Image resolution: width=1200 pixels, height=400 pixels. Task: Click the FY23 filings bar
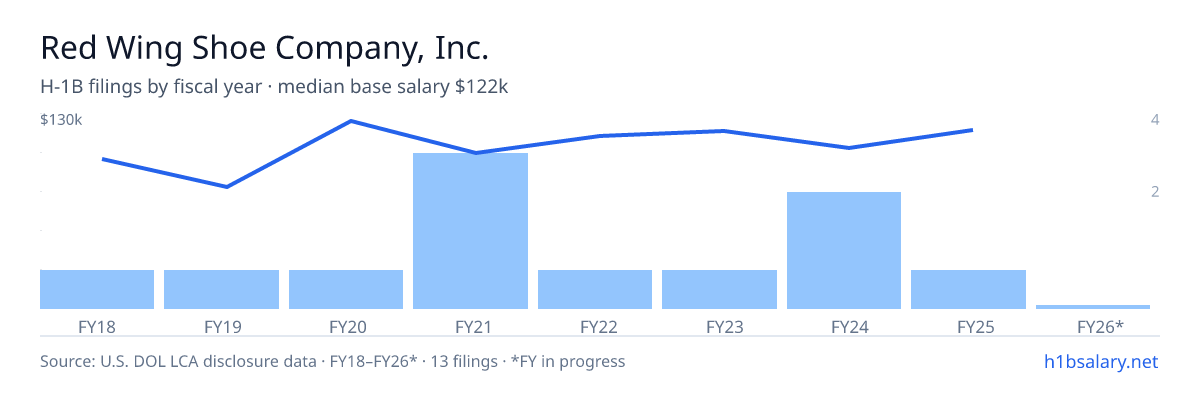pyautogui.click(x=719, y=289)
